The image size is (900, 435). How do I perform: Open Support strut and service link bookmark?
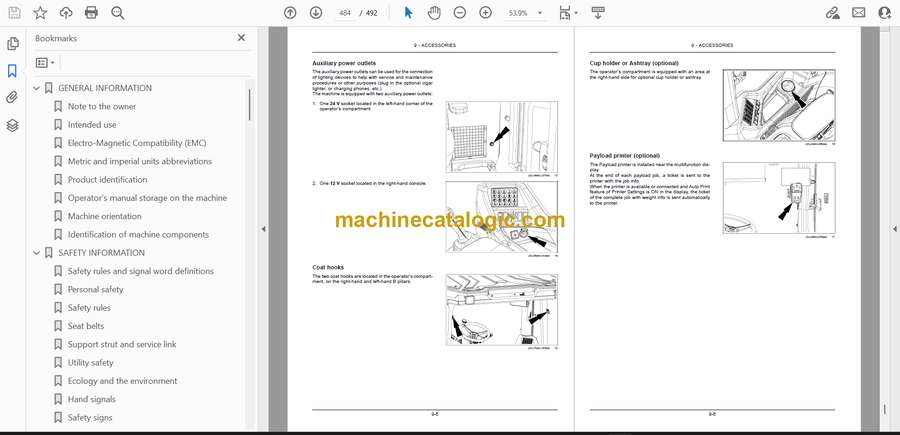122,344
